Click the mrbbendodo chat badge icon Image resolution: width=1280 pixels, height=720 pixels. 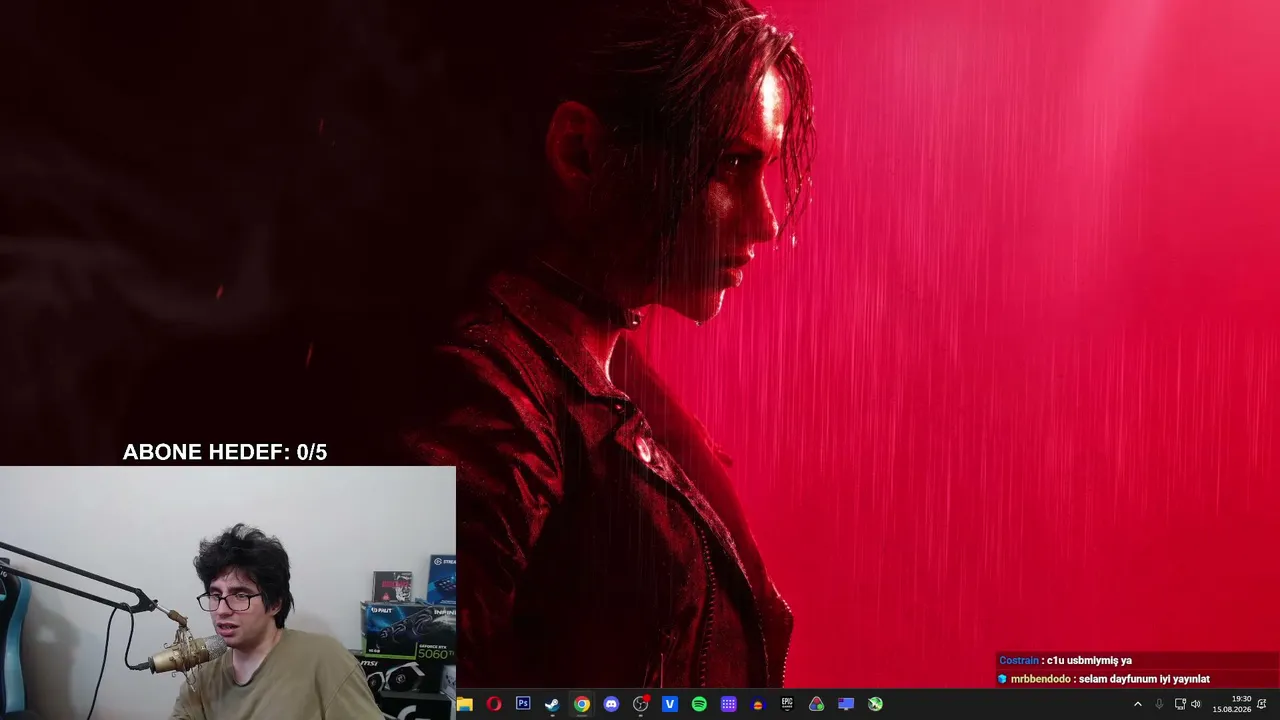click(x=1003, y=679)
